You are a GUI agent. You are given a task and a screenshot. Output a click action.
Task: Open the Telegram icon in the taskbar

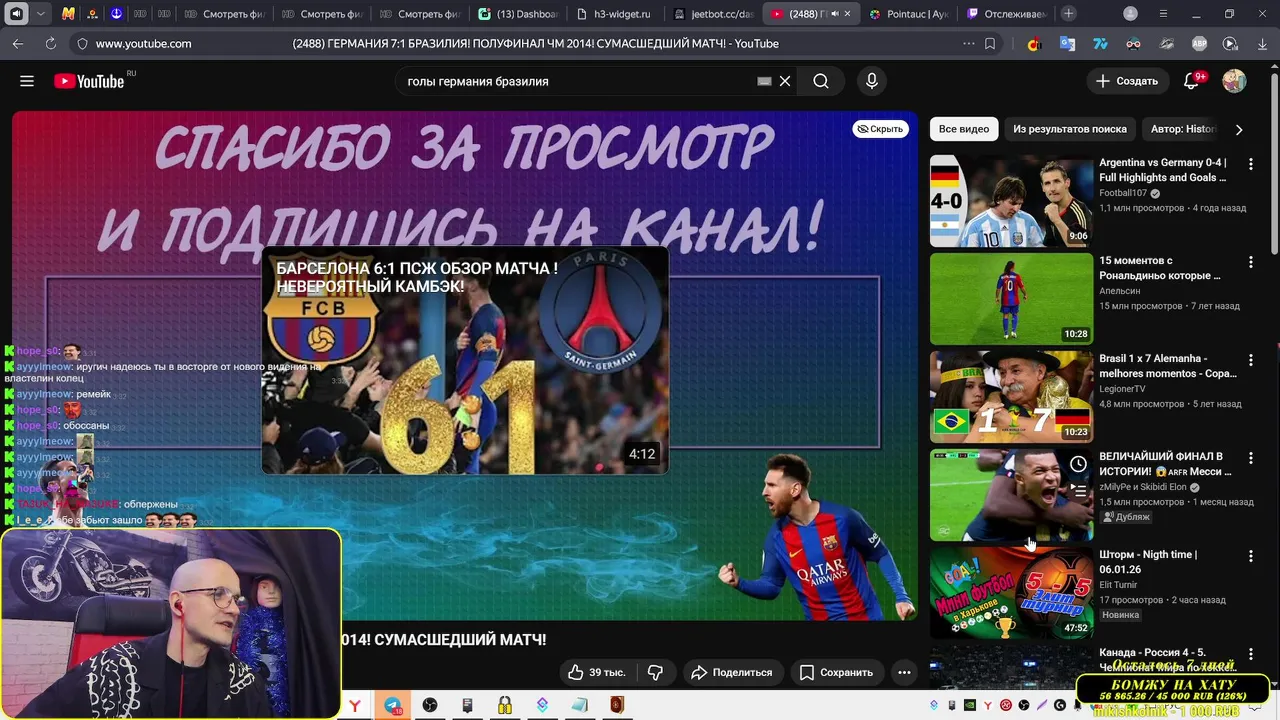point(393,705)
